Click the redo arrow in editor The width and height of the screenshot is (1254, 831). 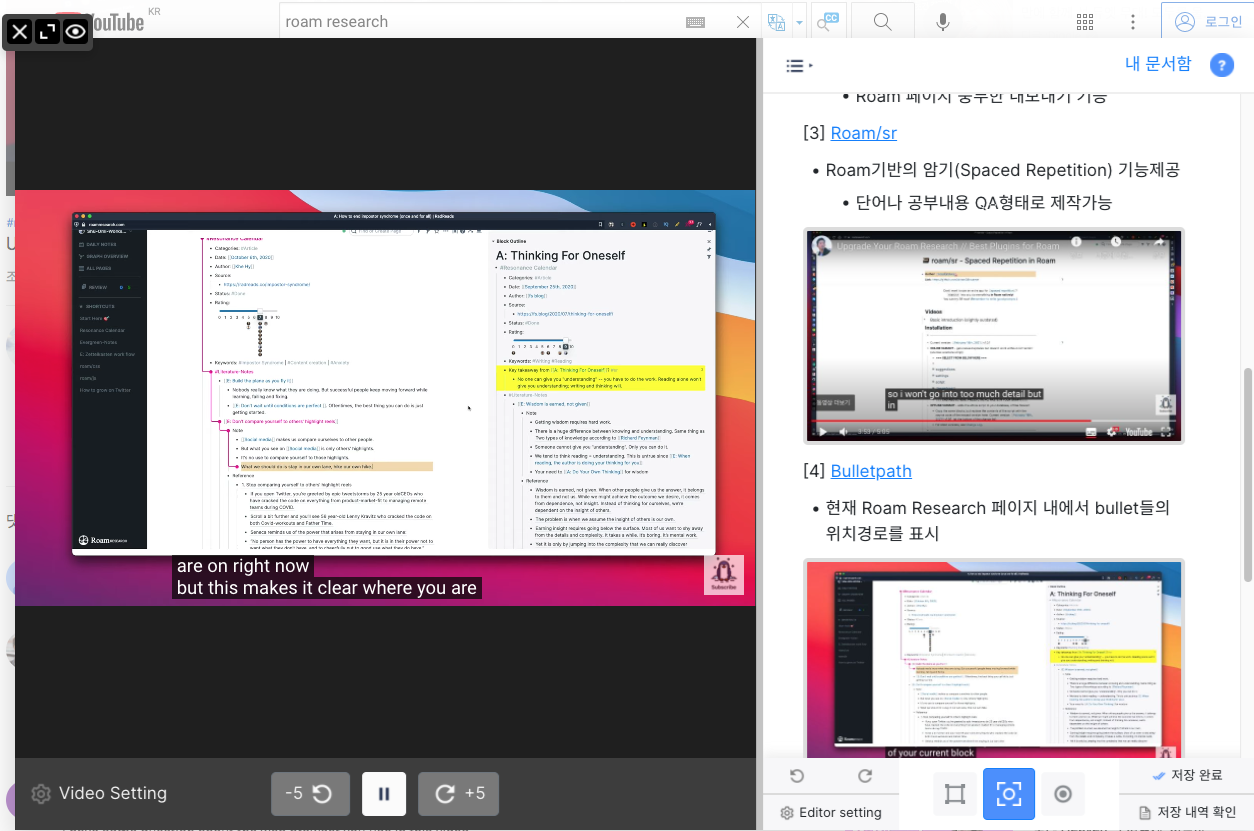(866, 776)
